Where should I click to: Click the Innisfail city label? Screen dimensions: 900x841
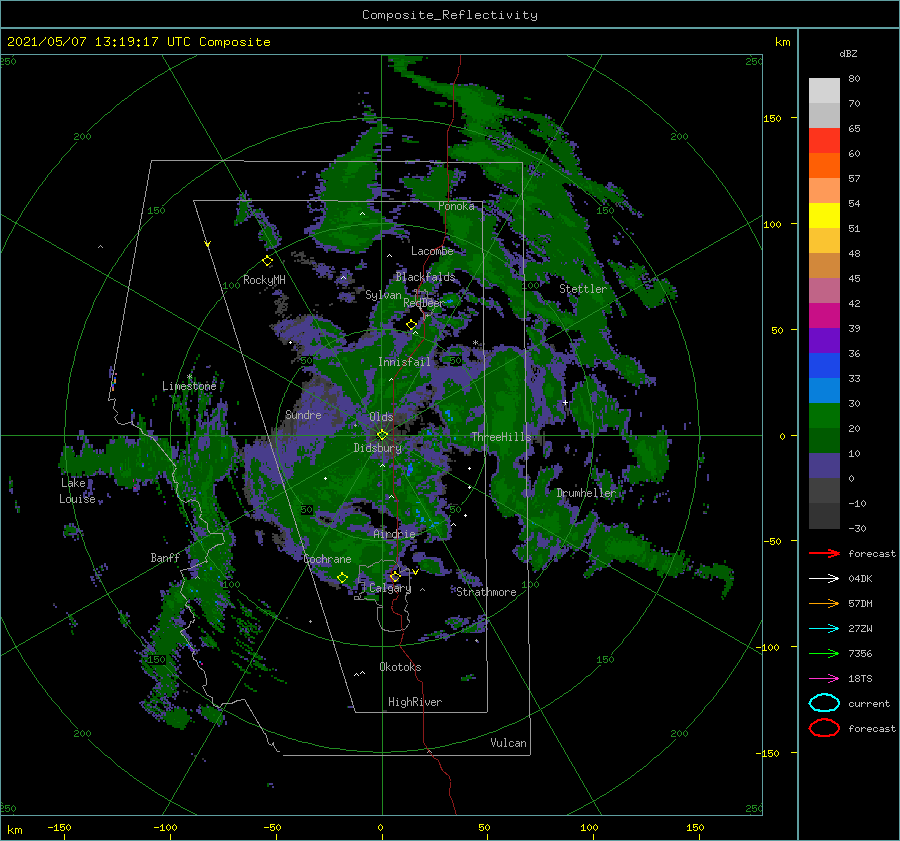(x=404, y=362)
